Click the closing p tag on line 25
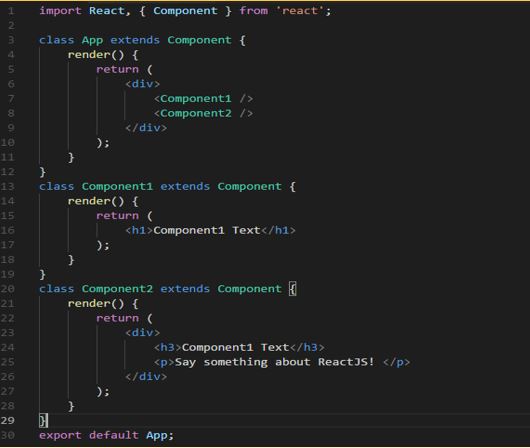Image resolution: width=530 pixels, height=448 pixels. click(x=396, y=362)
